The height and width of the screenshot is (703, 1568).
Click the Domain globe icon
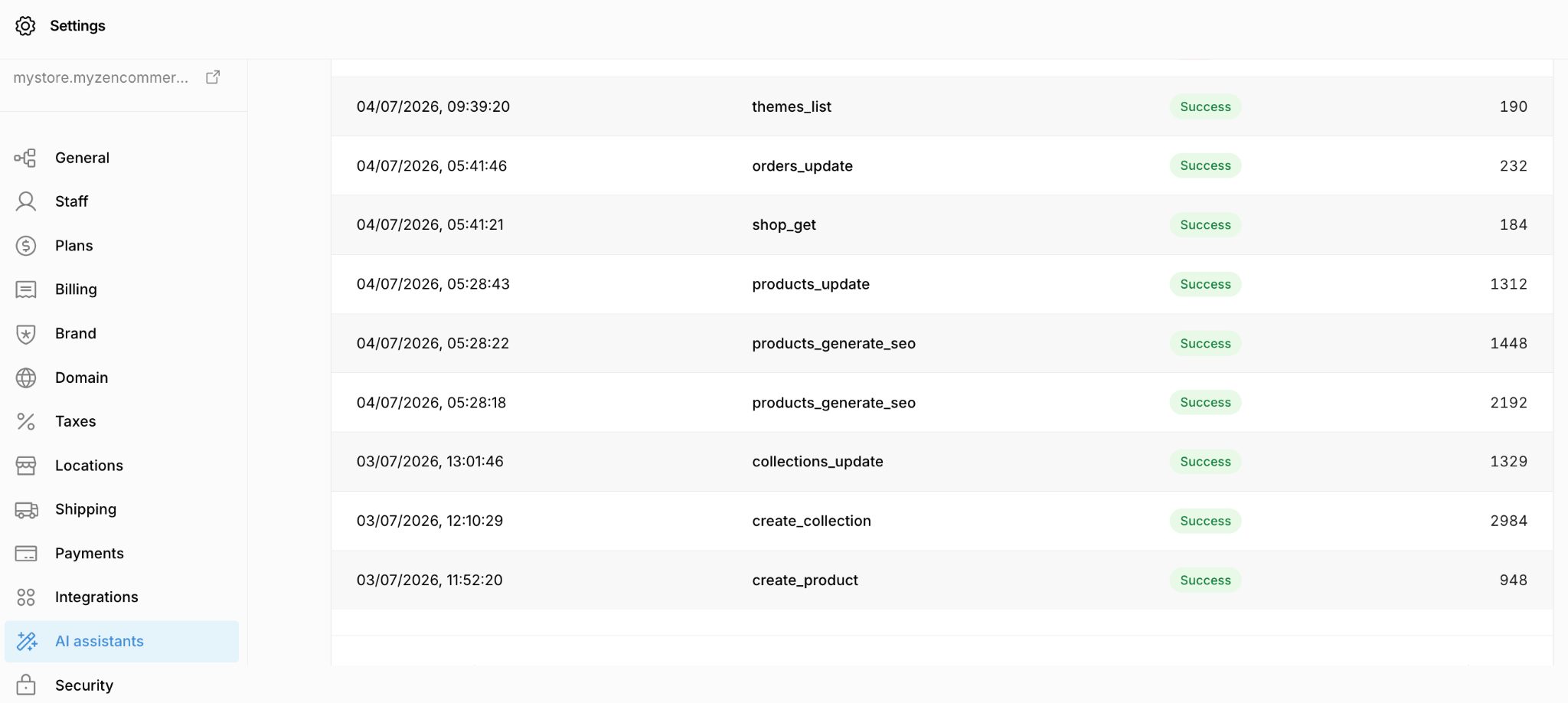25,378
